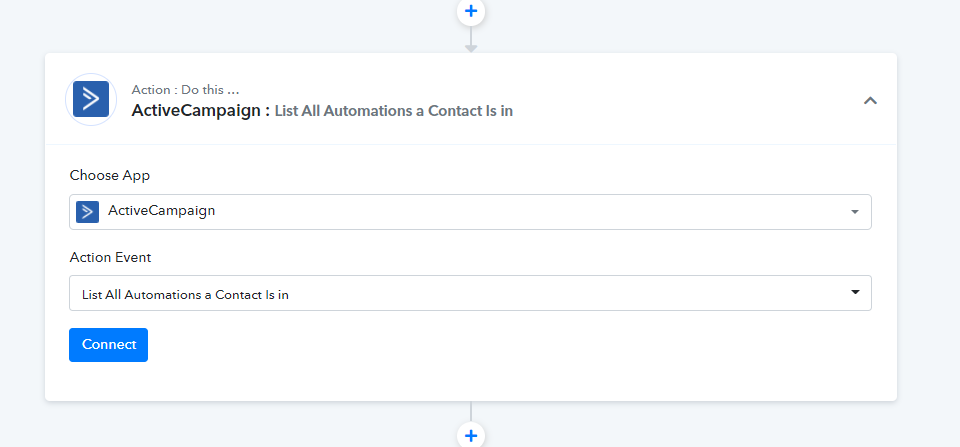
Task: Click the selected event text in Action Event field
Action: point(185,295)
